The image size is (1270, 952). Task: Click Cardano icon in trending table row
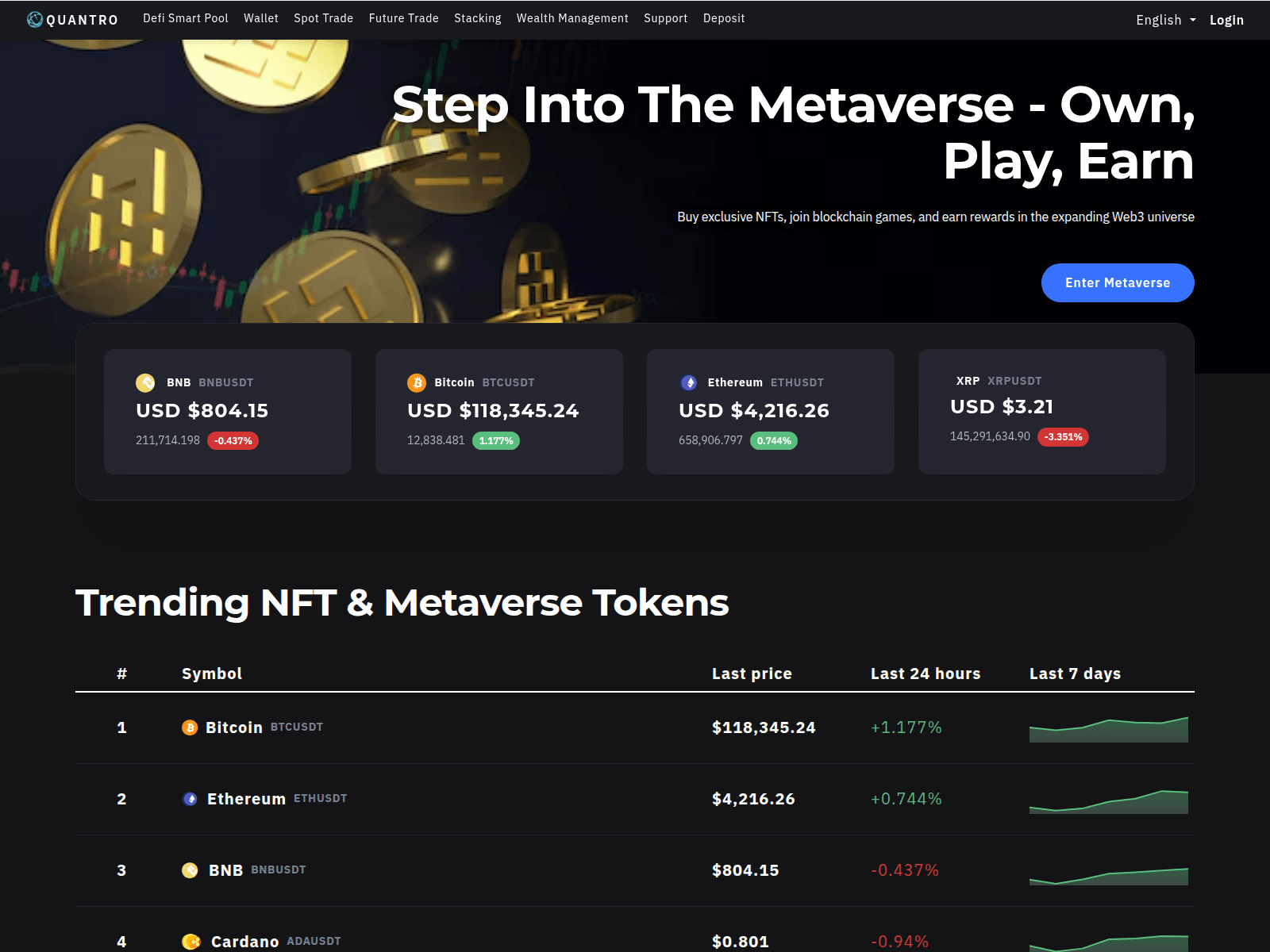pos(191,942)
